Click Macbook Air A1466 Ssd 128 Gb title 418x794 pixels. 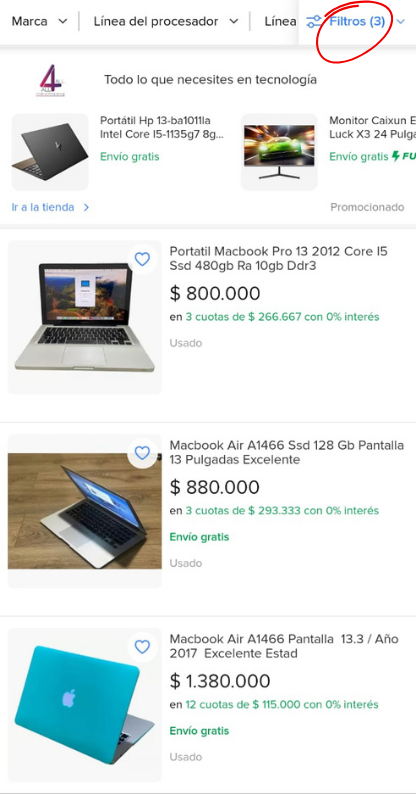point(287,452)
